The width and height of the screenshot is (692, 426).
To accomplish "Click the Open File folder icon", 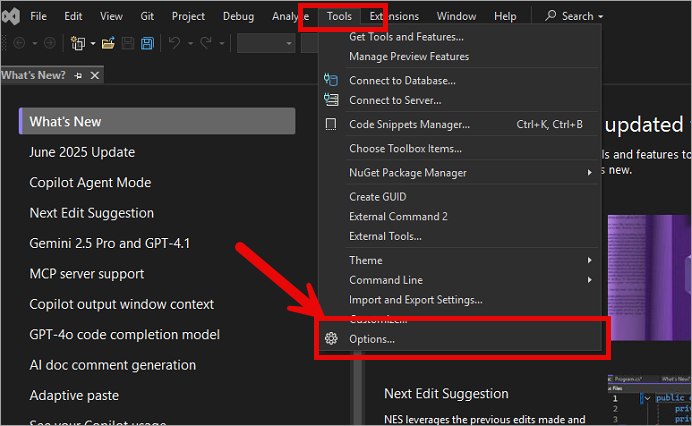I will [108, 43].
